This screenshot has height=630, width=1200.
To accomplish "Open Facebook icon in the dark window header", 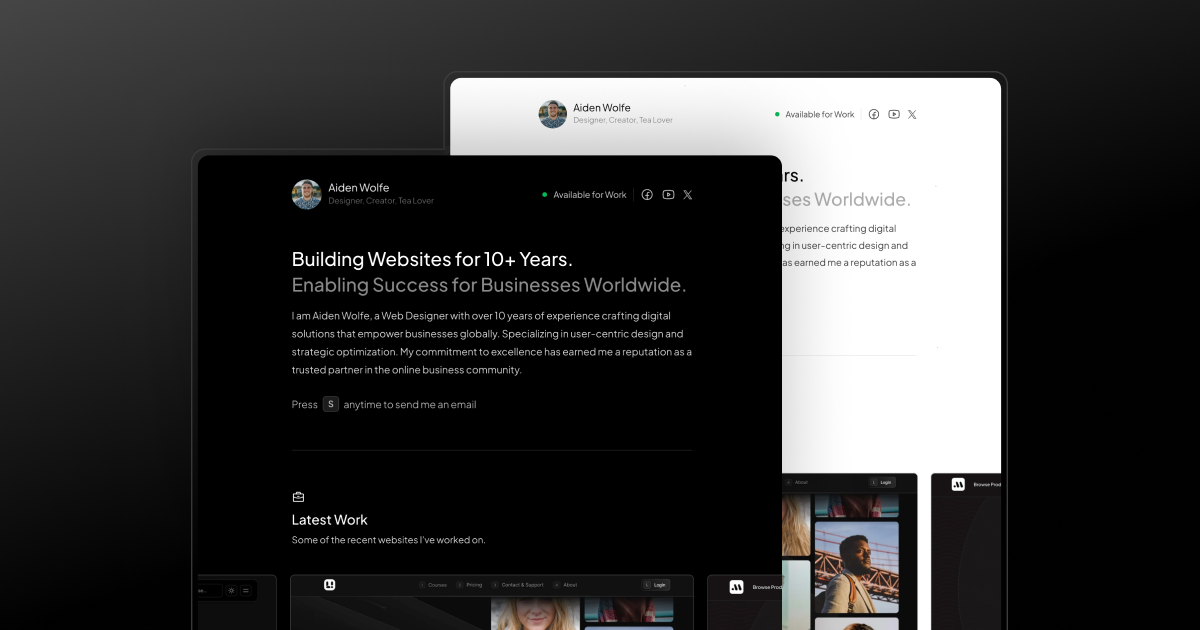I will (647, 195).
